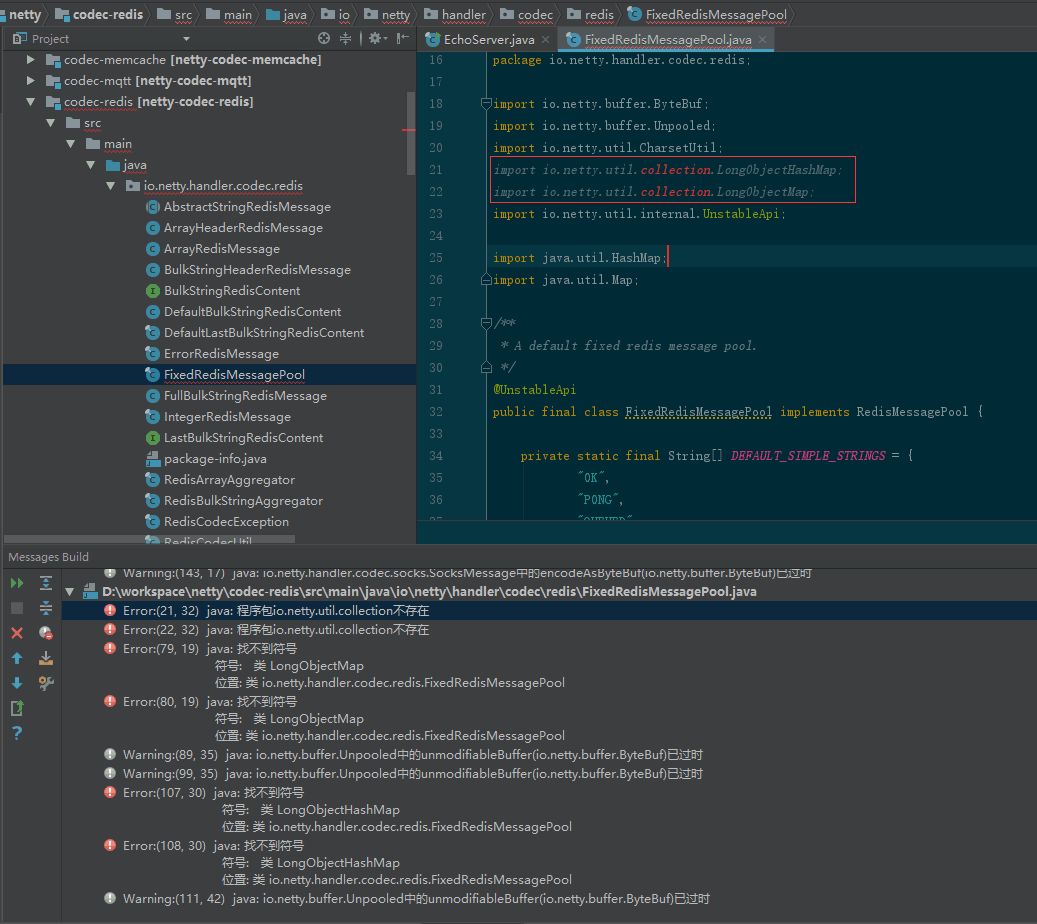Click Collapse All icon in Messages panel

click(46, 608)
